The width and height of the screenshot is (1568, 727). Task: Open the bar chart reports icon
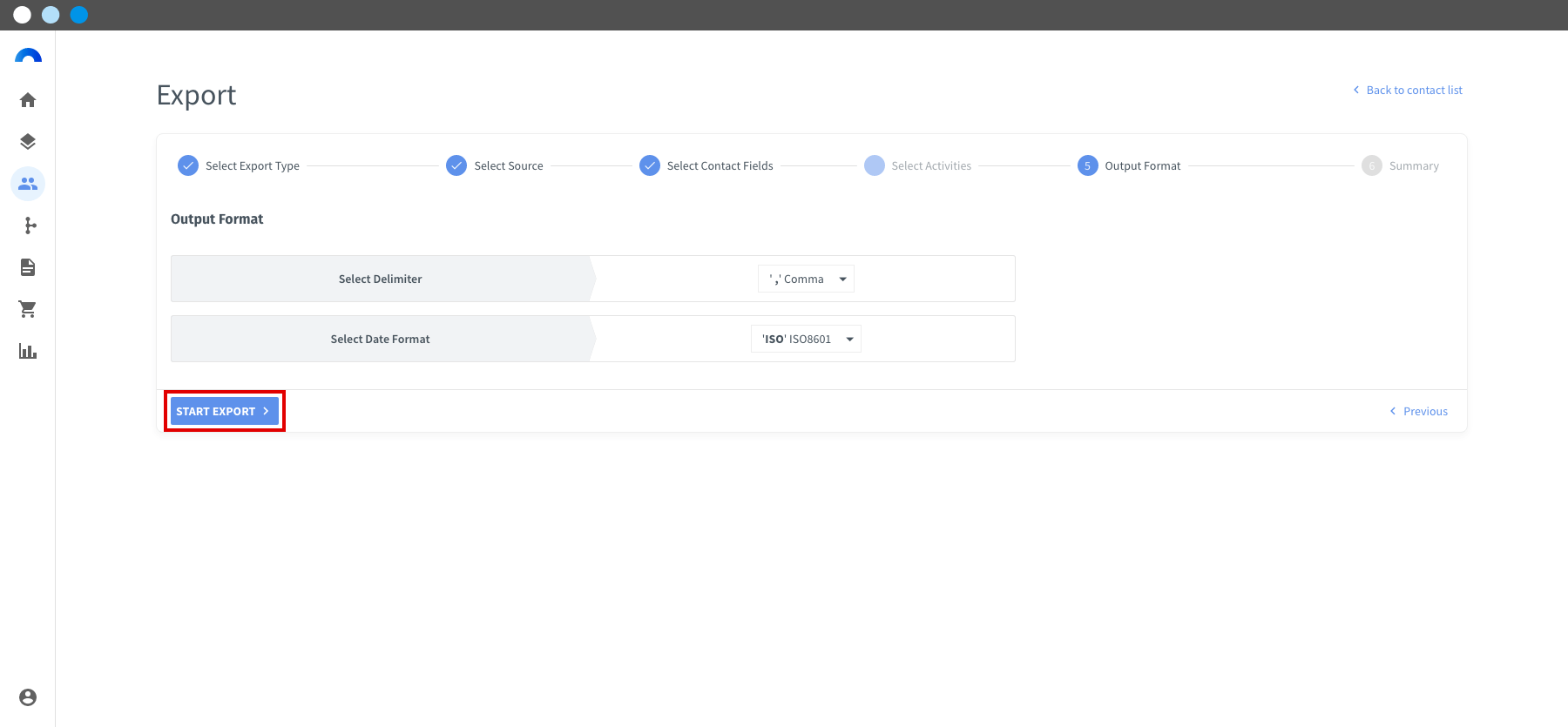(x=28, y=351)
